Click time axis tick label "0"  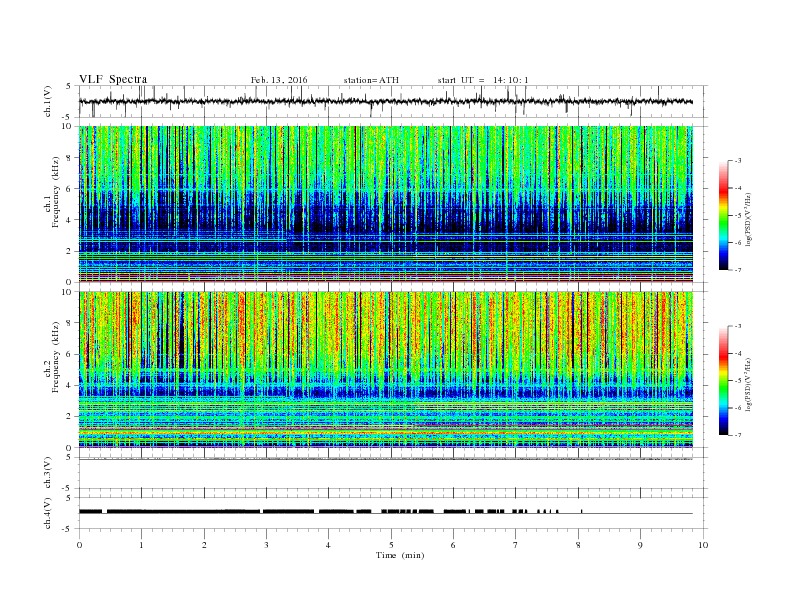pos(79,545)
